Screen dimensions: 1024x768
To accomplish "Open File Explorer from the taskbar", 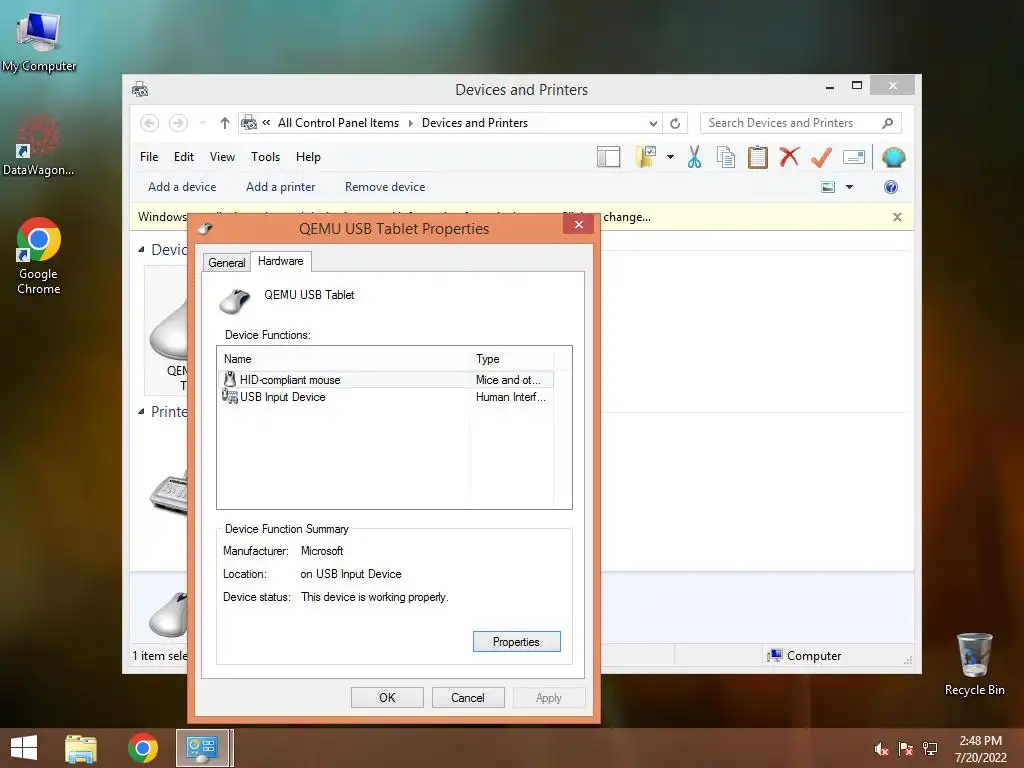I will [81, 748].
